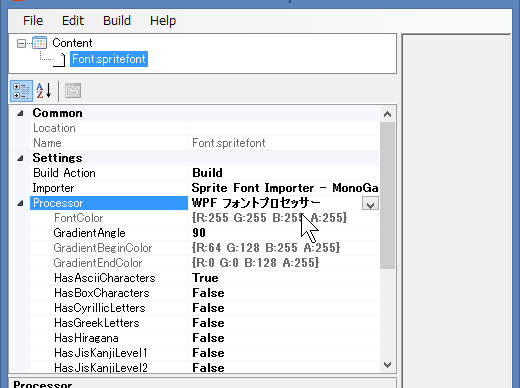
Task: Collapse the Processor property group
Action: coord(20,203)
